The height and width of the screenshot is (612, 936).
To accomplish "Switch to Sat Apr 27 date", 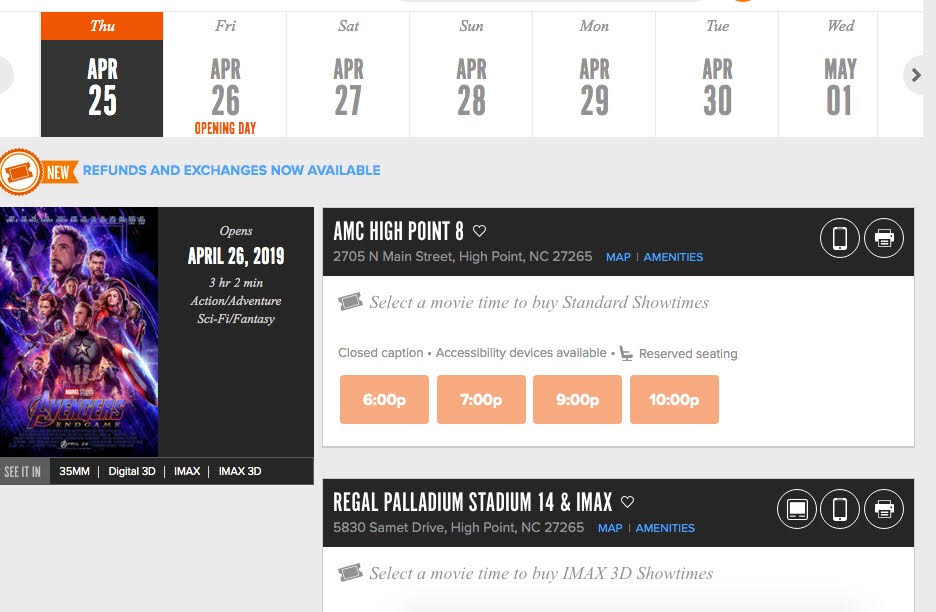I will [348, 75].
